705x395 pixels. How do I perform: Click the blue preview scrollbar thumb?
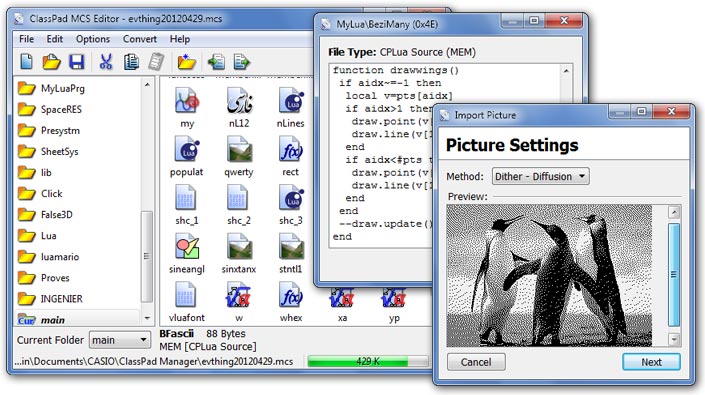pos(674,275)
